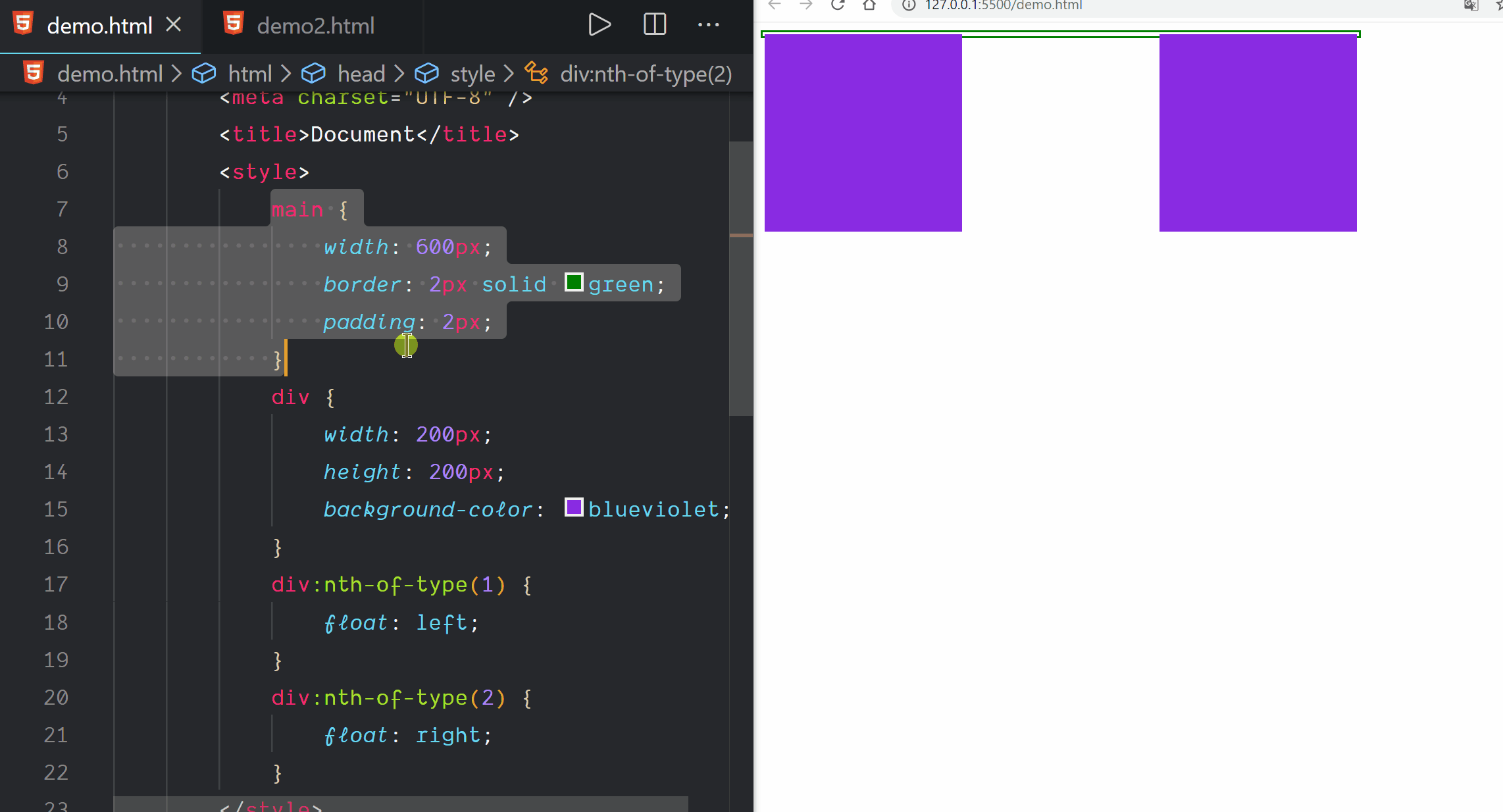
Task: Select the demo.html tab
Action: pyautogui.click(x=99, y=26)
